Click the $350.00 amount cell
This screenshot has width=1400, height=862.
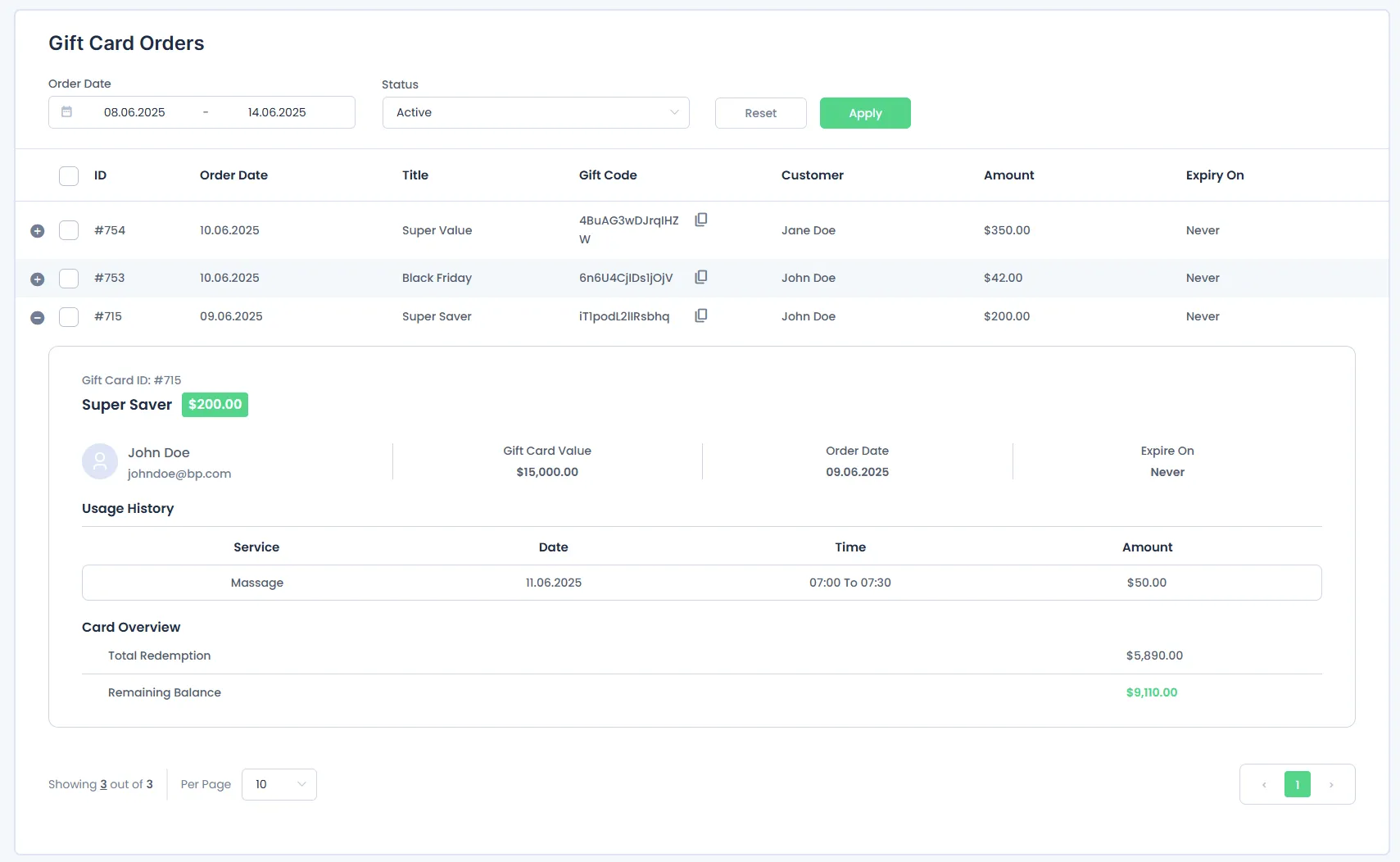(x=1007, y=230)
